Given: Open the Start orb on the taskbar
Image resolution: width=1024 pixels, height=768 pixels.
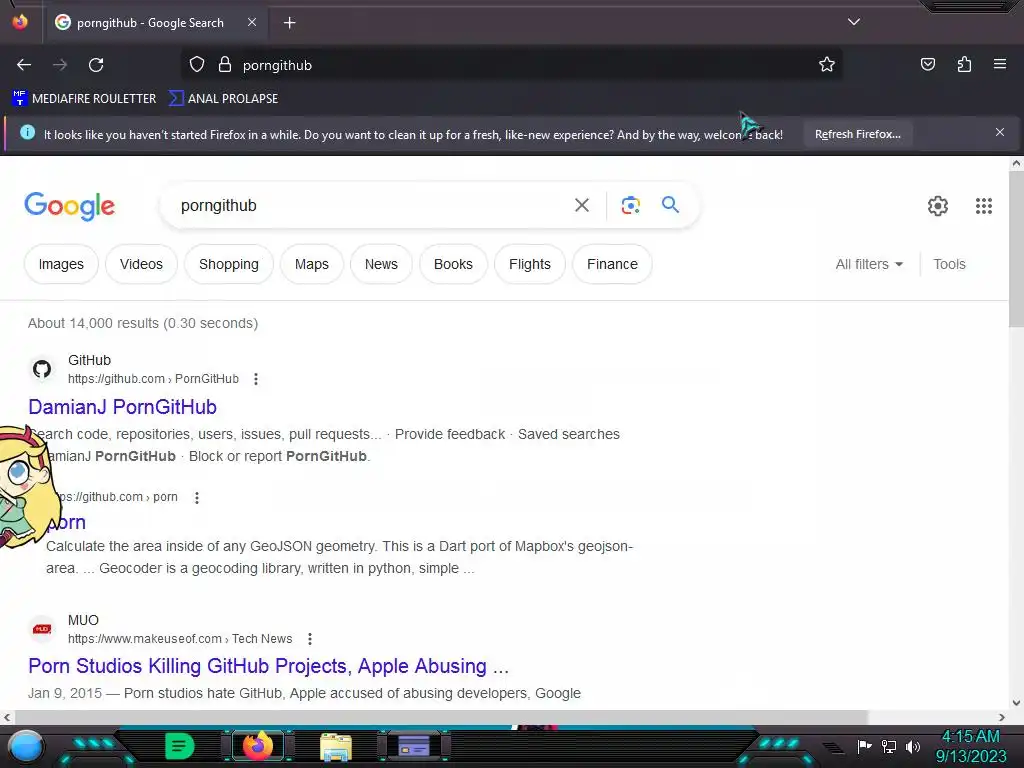Looking at the screenshot, I should (26, 746).
